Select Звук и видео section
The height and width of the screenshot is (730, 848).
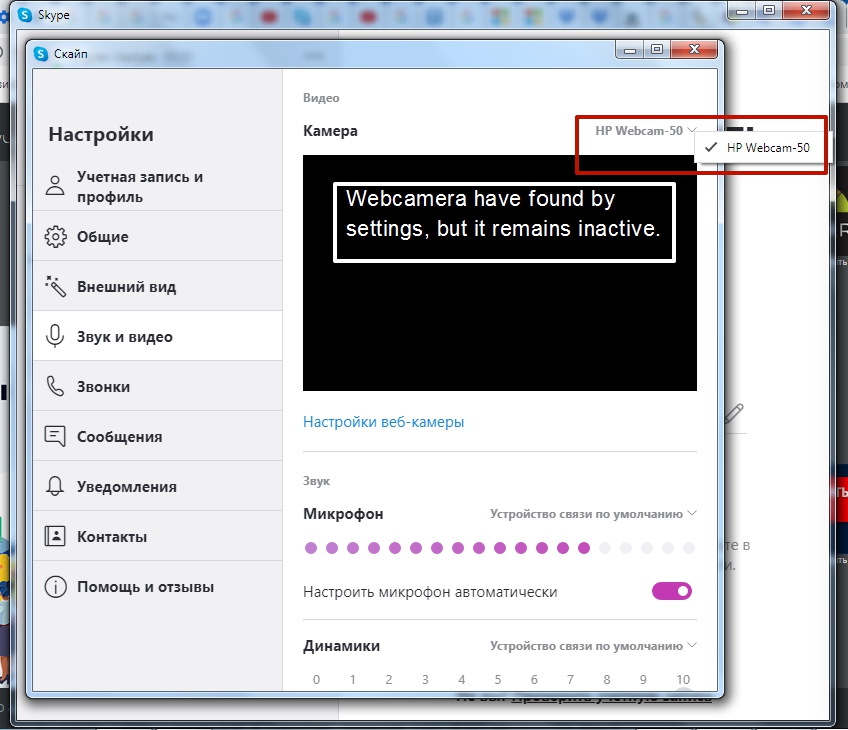point(157,336)
